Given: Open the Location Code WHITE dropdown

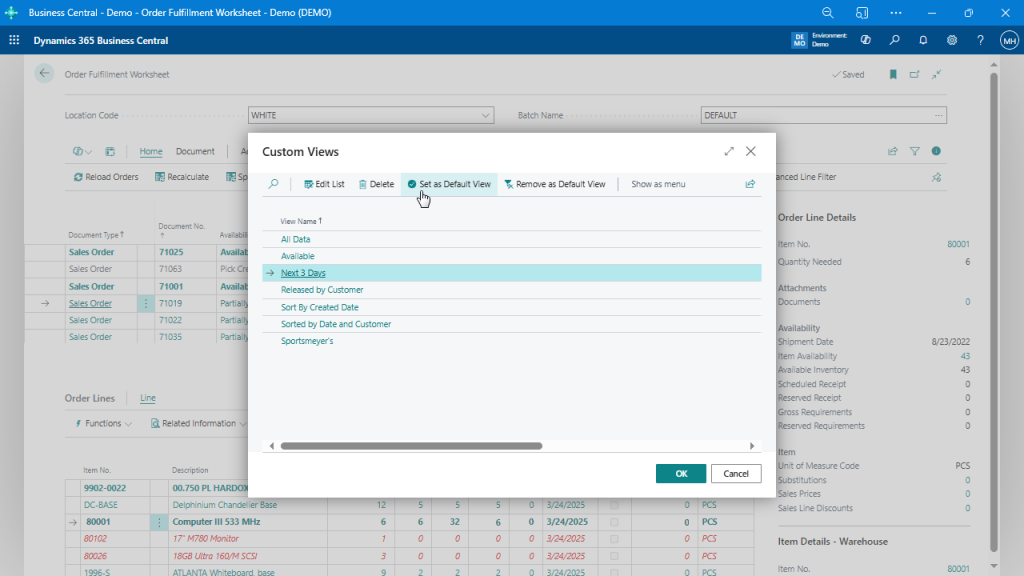Looking at the screenshot, I should pos(484,115).
